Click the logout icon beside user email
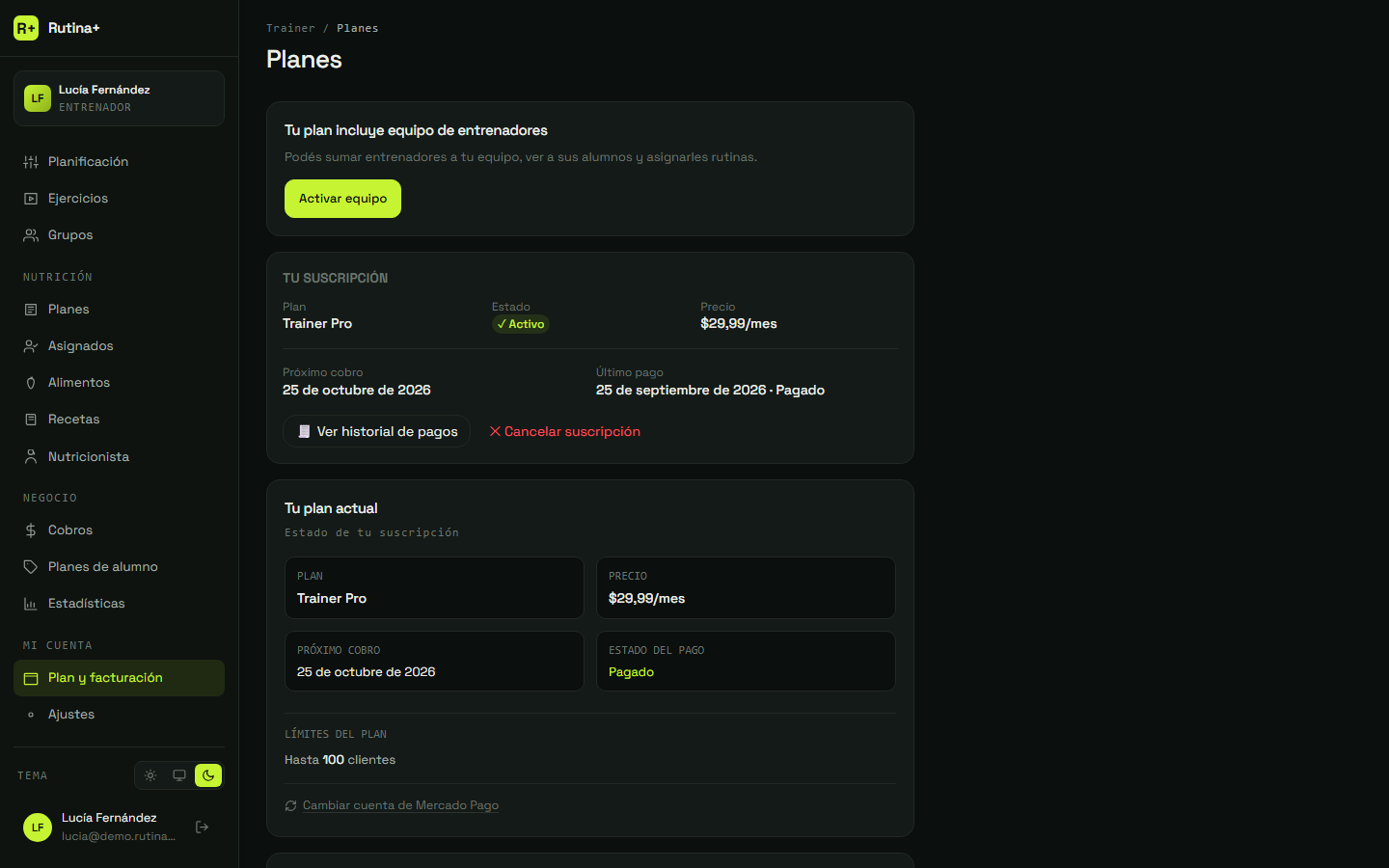Screen dimensions: 1389x868 pyautogui.click(x=203, y=827)
